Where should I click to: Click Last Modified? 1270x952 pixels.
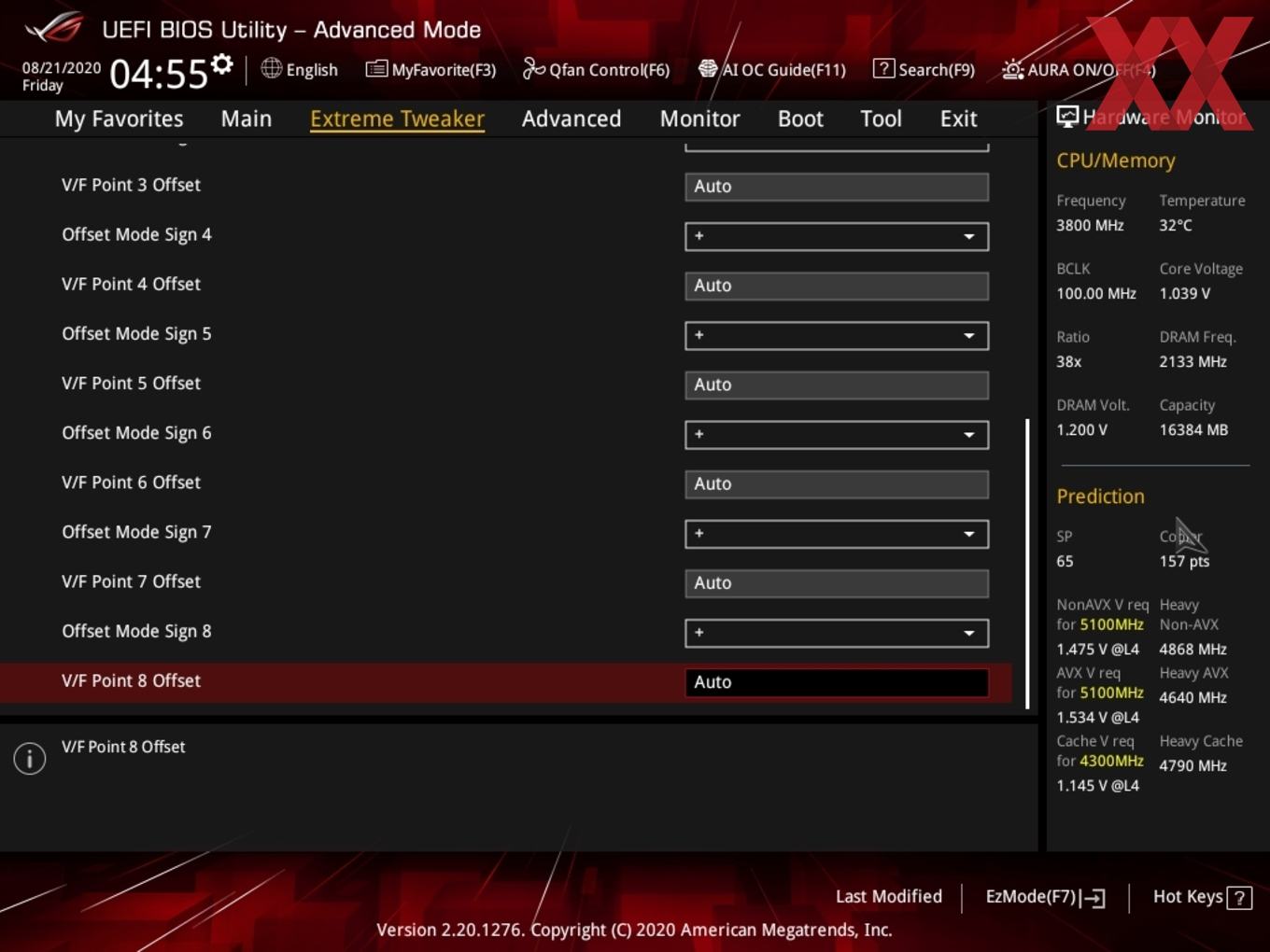click(888, 896)
